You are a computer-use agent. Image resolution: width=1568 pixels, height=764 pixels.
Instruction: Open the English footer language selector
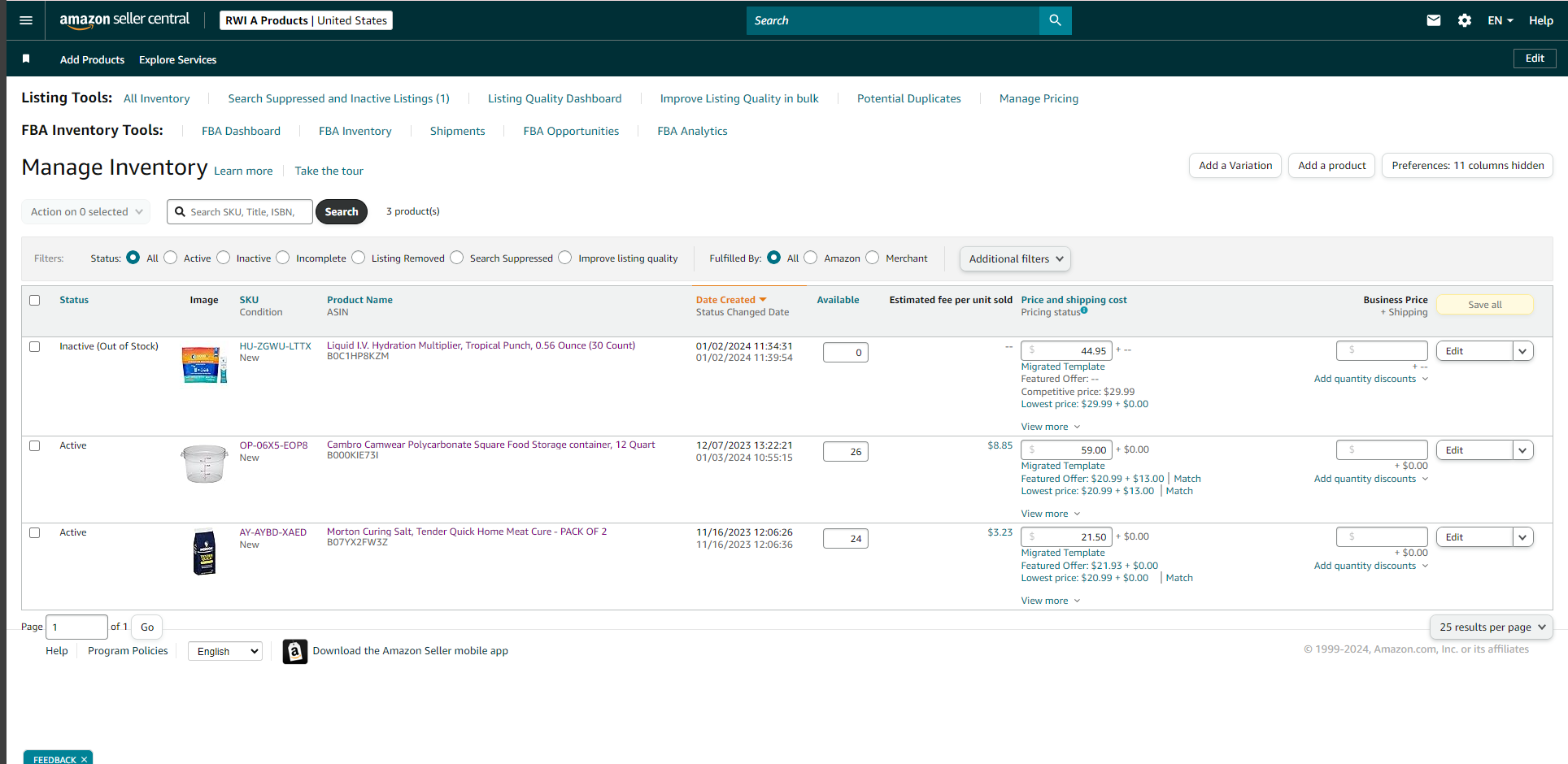(225, 651)
